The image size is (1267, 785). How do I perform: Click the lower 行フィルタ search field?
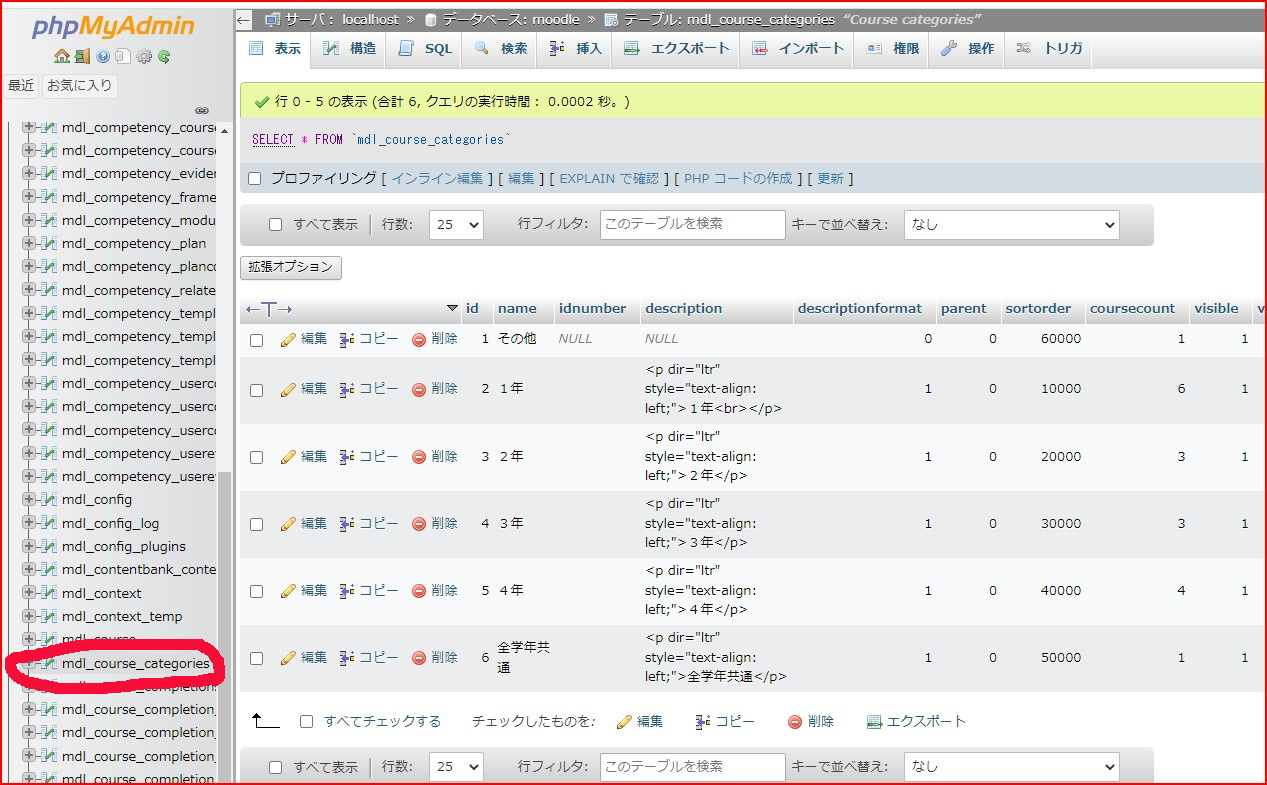tap(693, 767)
